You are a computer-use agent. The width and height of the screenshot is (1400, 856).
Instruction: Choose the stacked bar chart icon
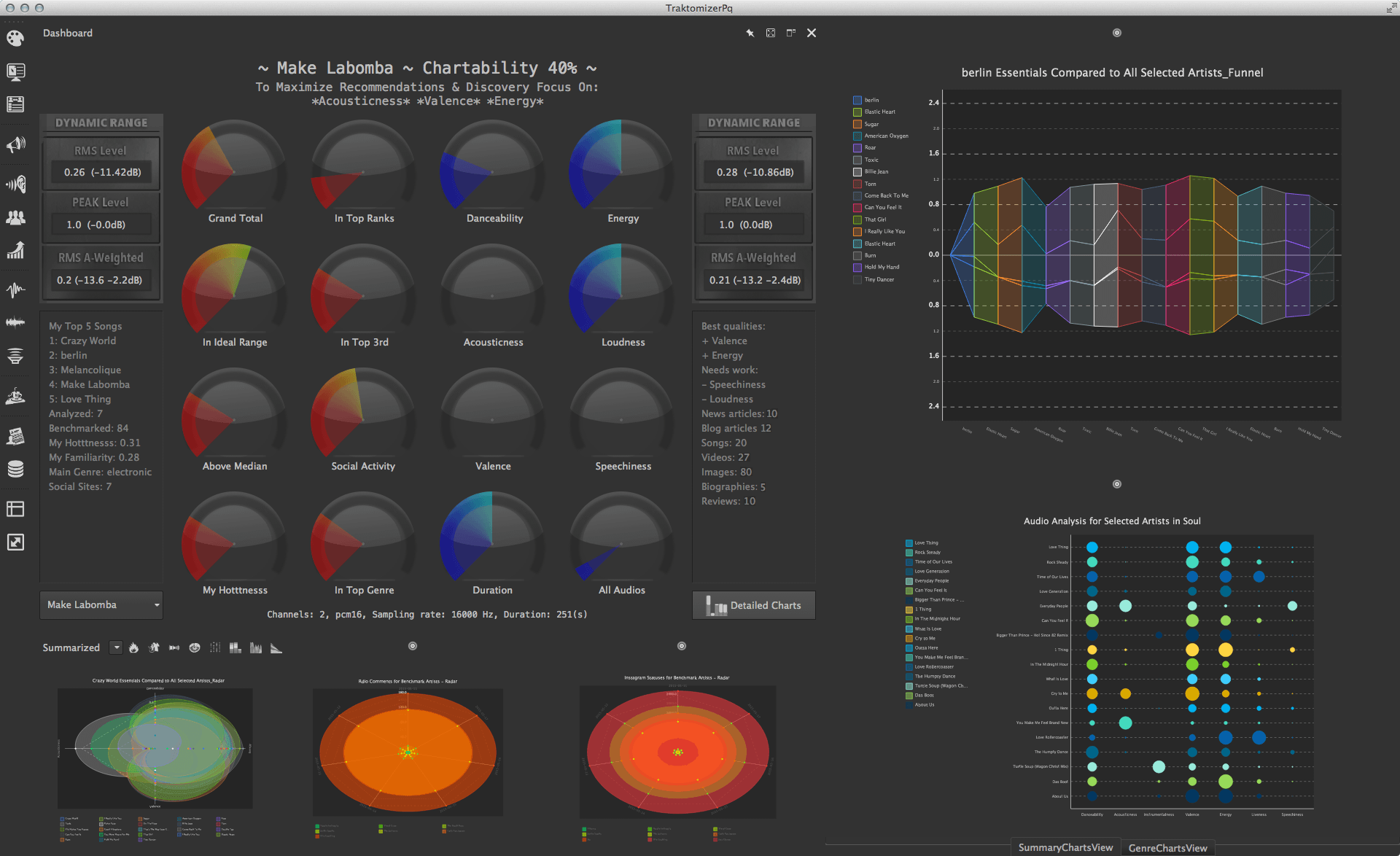pyautogui.click(x=235, y=647)
